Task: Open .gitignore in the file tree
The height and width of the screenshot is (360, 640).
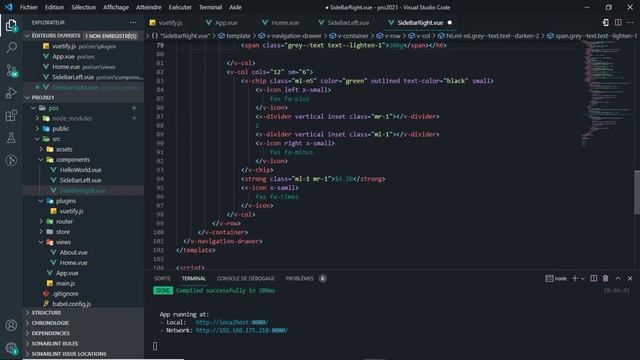Action: [x=84, y=293]
